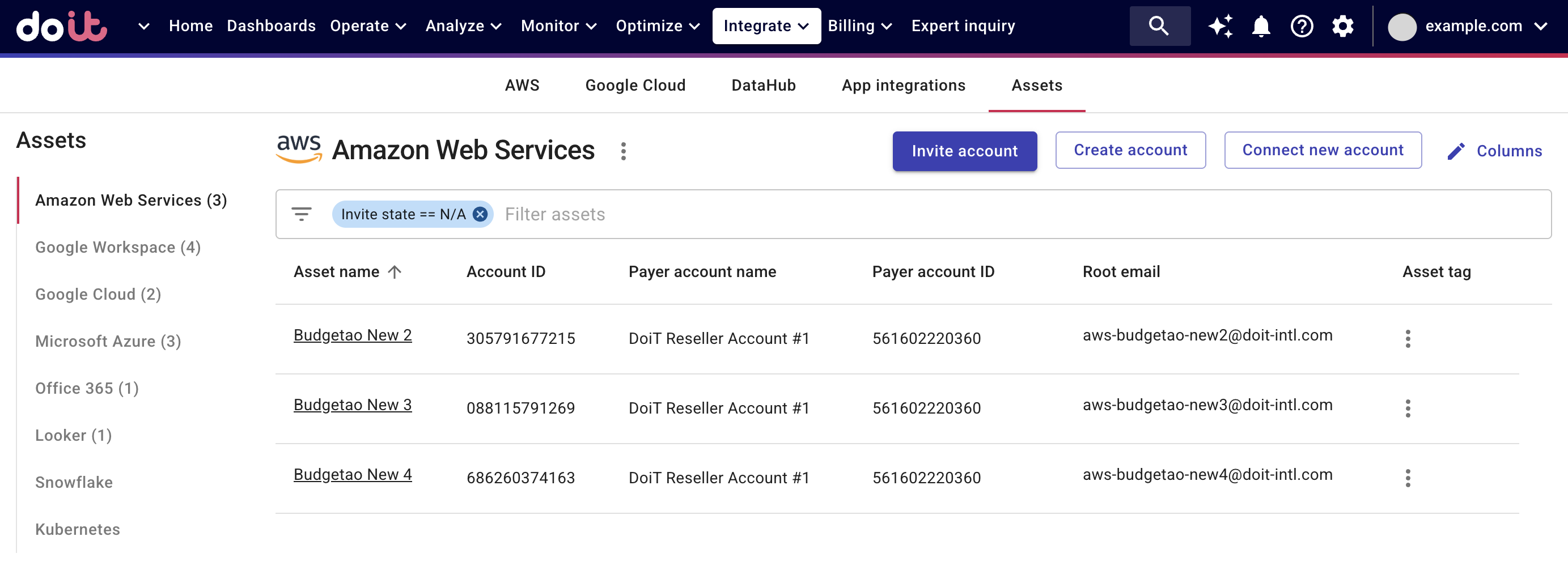The width and height of the screenshot is (1568, 579).
Task: Select Kubernetes in sidebar
Action: [77, 529]
